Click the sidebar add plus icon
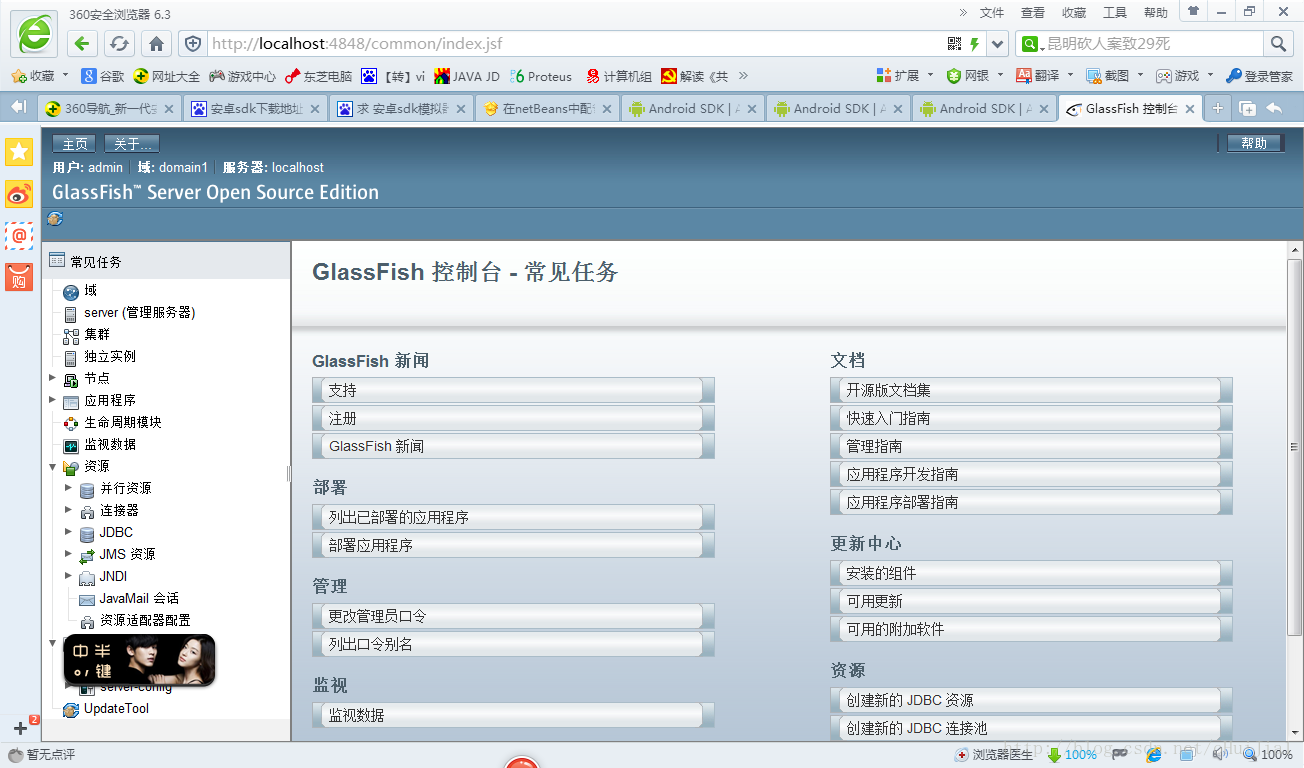The width and height of the screenshot is (1304, 768). point(20,728)
